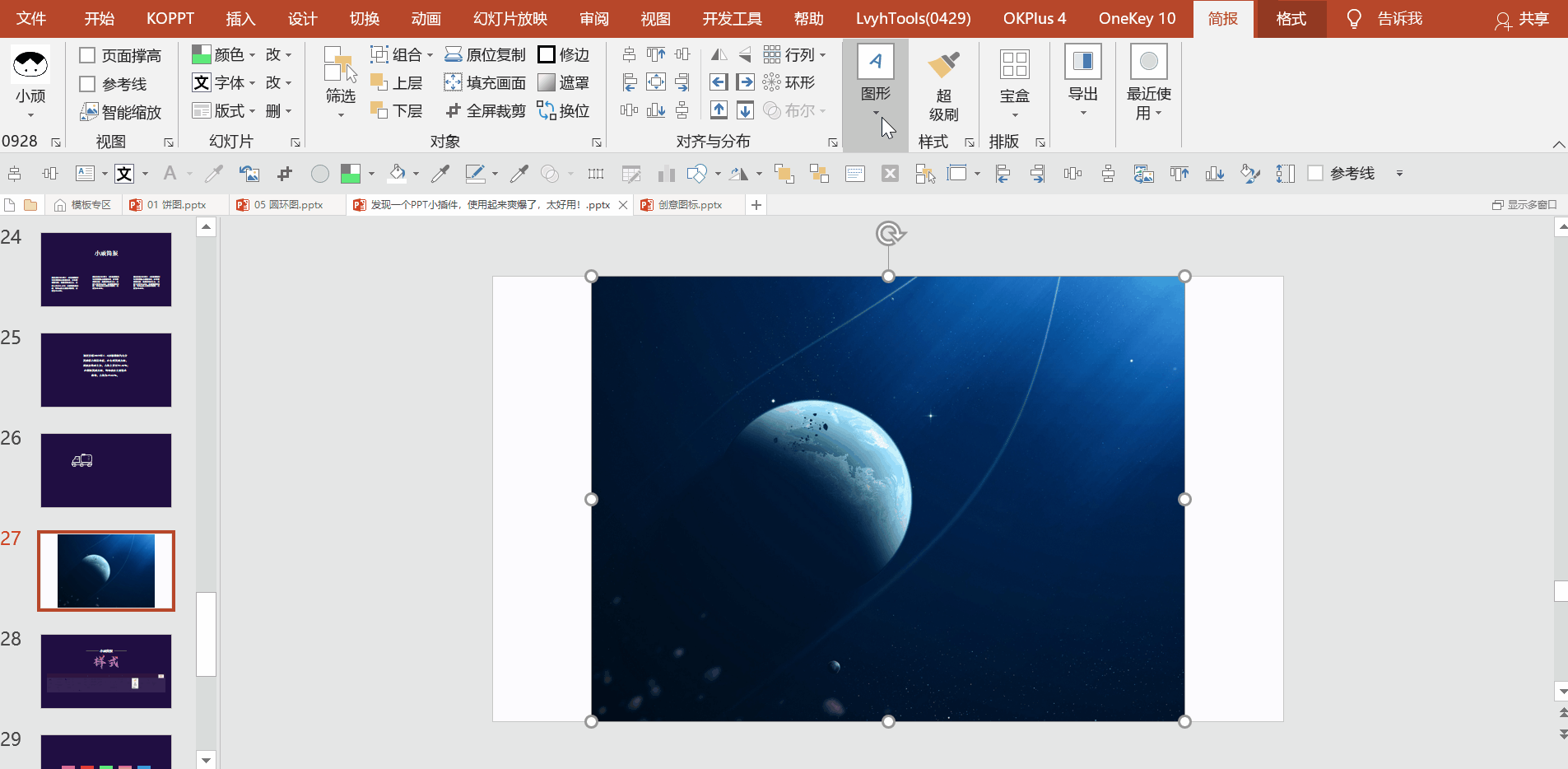Click the 原位复制 duplicate in place icon
Viewport: 1568px width, 769px height.
454,54
